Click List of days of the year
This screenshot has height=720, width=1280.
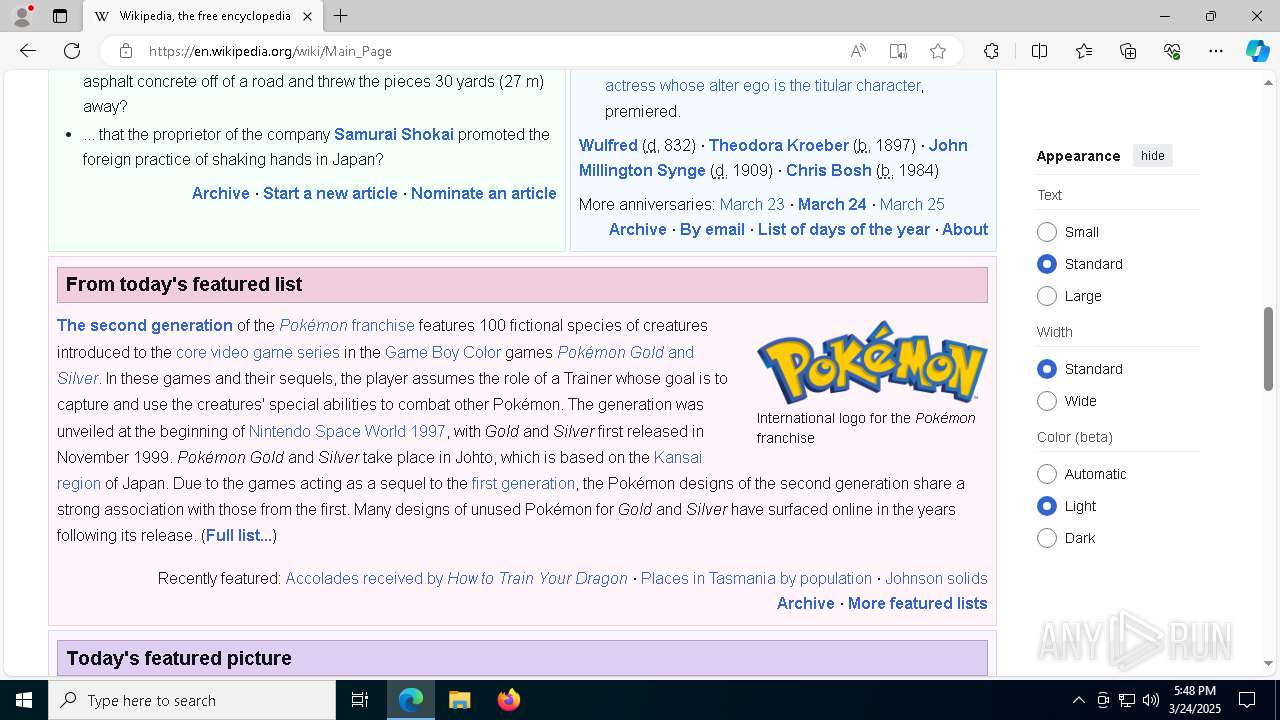[844, 229]
